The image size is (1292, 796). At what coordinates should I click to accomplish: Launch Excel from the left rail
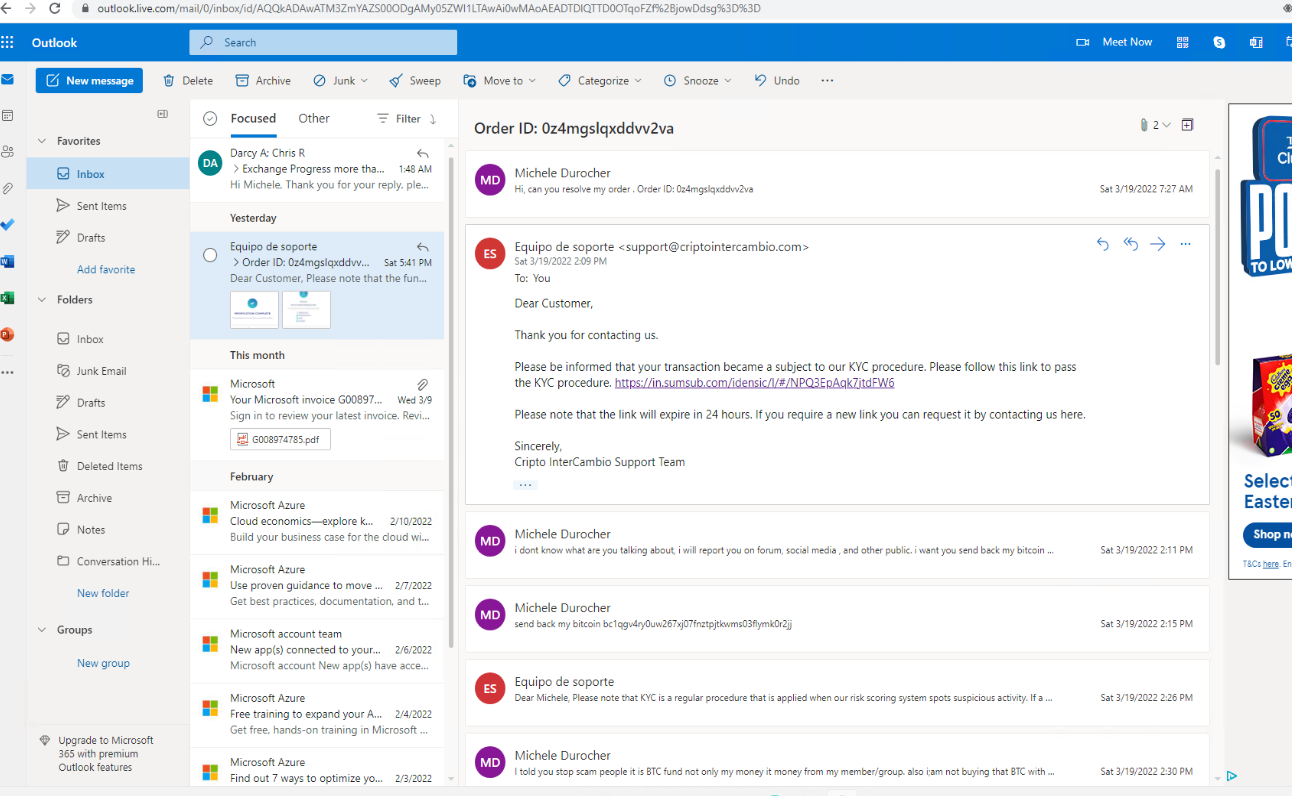7,298
